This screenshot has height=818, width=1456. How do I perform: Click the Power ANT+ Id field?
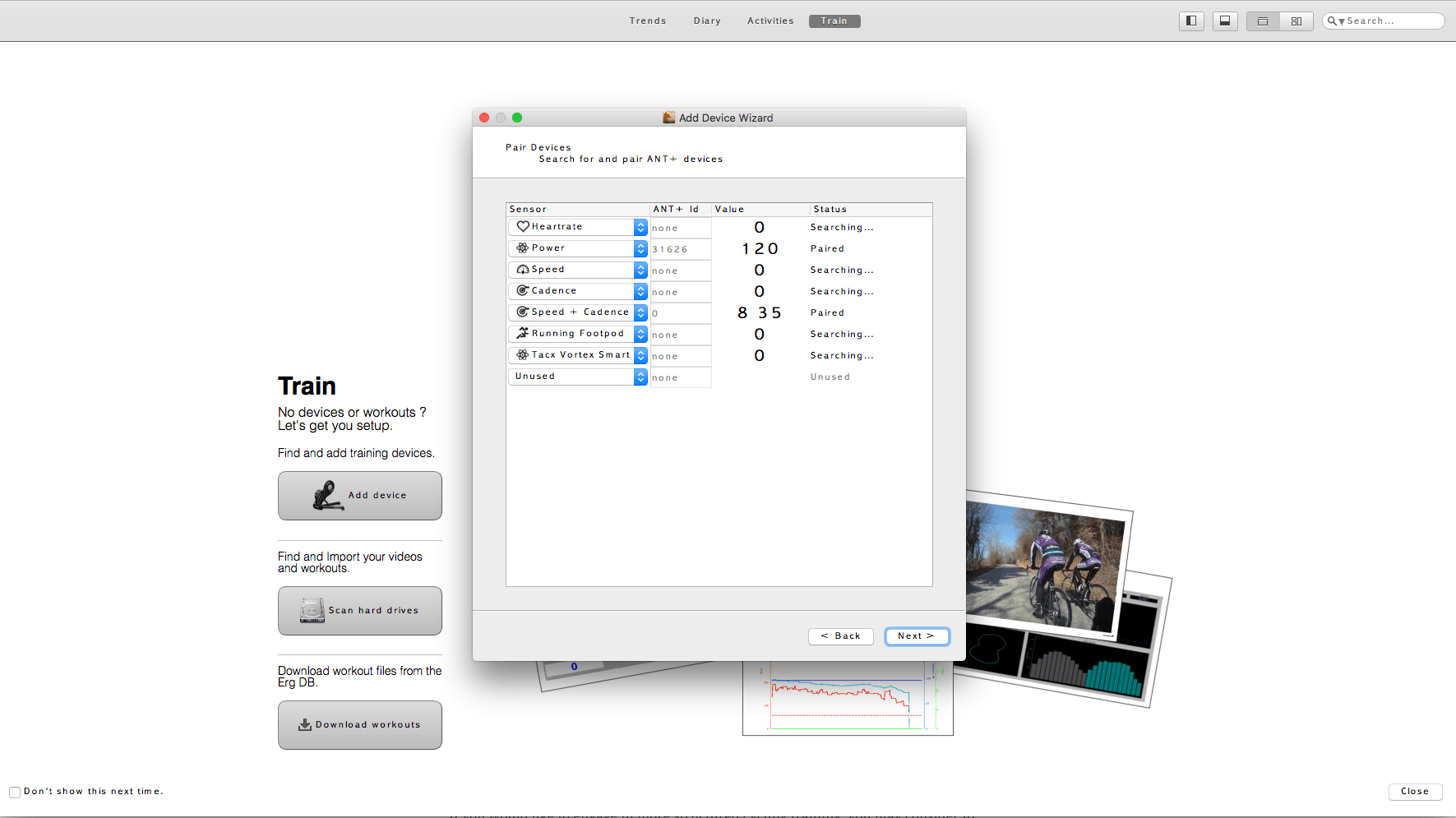(x=680, y=249)
